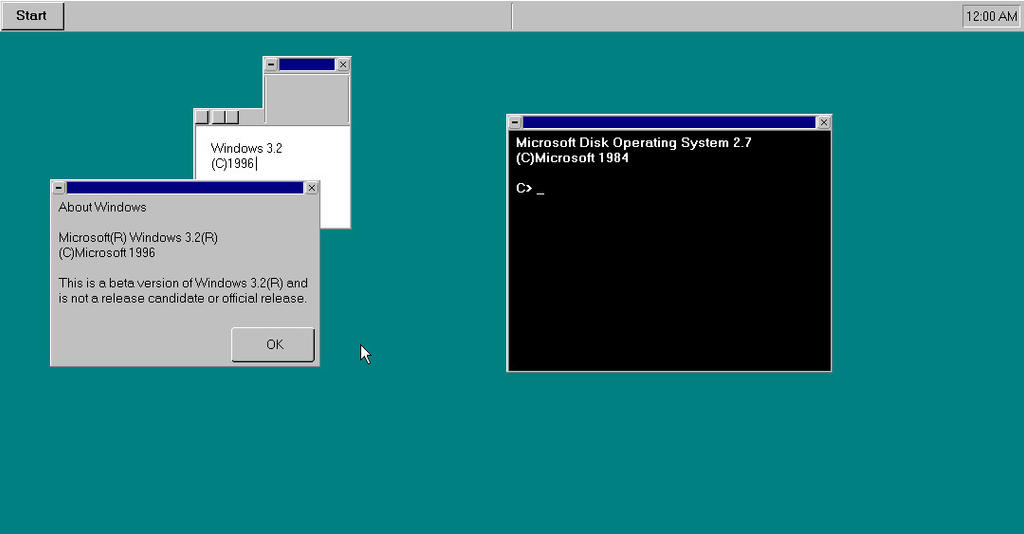Click the middle blank toolbar button above the text editor

click(219, 117)
